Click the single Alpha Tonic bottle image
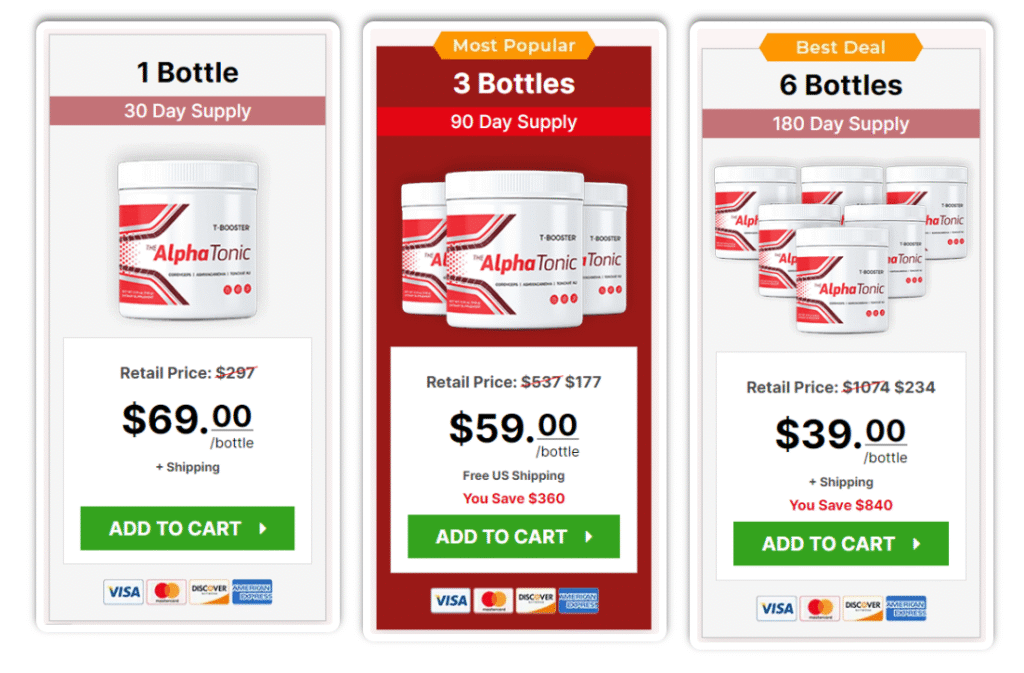The height and width of the screenshot is (673, 1024). pos(187,240)
